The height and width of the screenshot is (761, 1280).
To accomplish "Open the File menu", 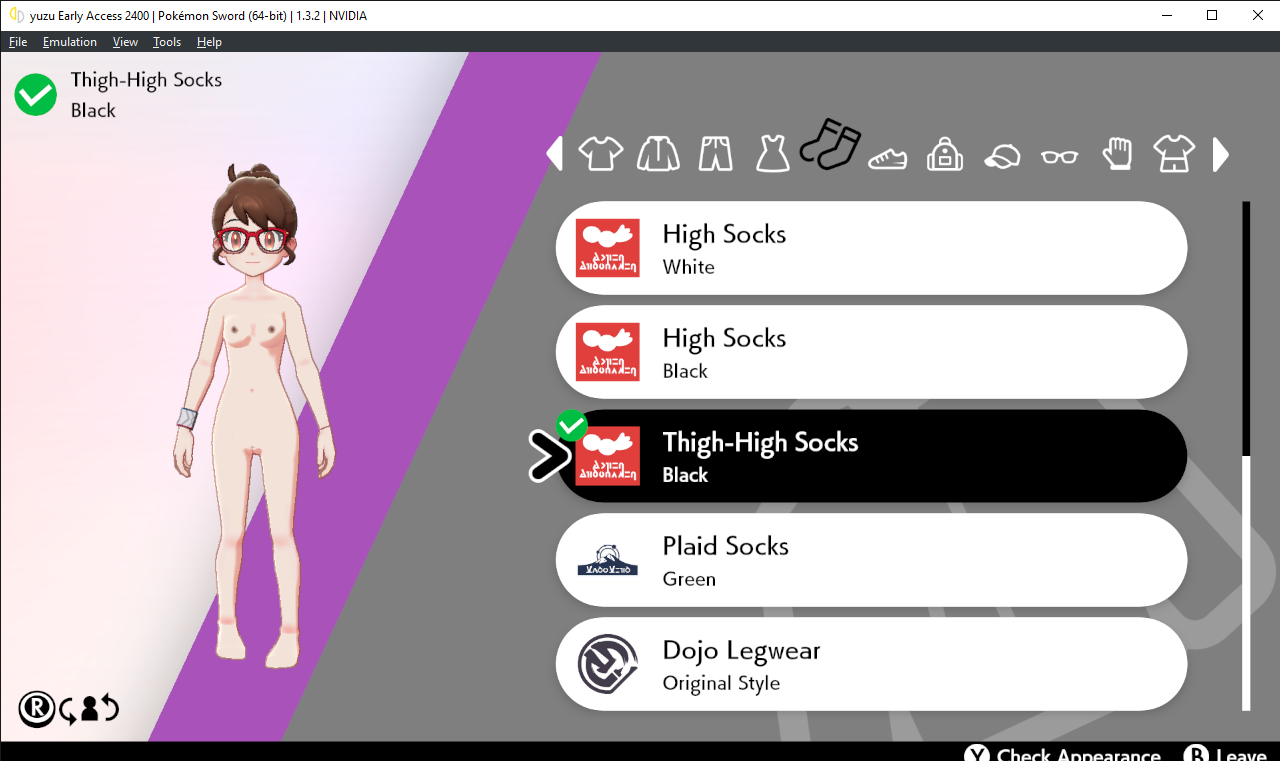I will [x=18, y=42].
